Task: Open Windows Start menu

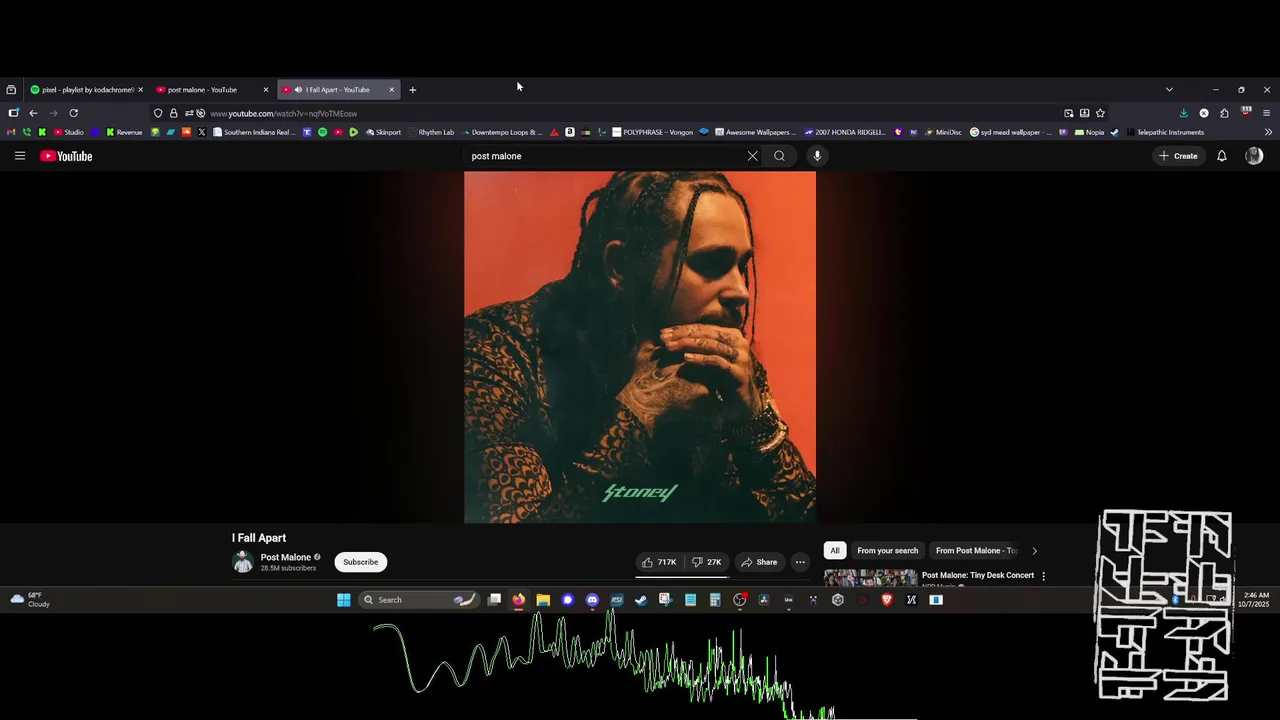Action: (x=344, y=600)
